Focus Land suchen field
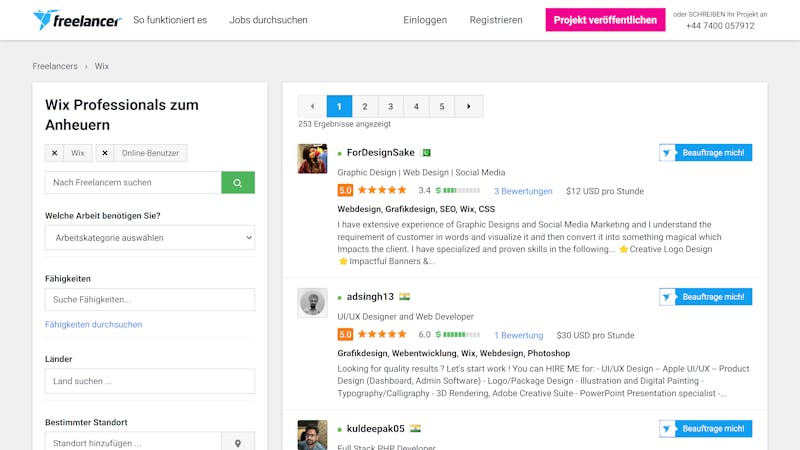The image size is (800, 450). tap(150, 381)
